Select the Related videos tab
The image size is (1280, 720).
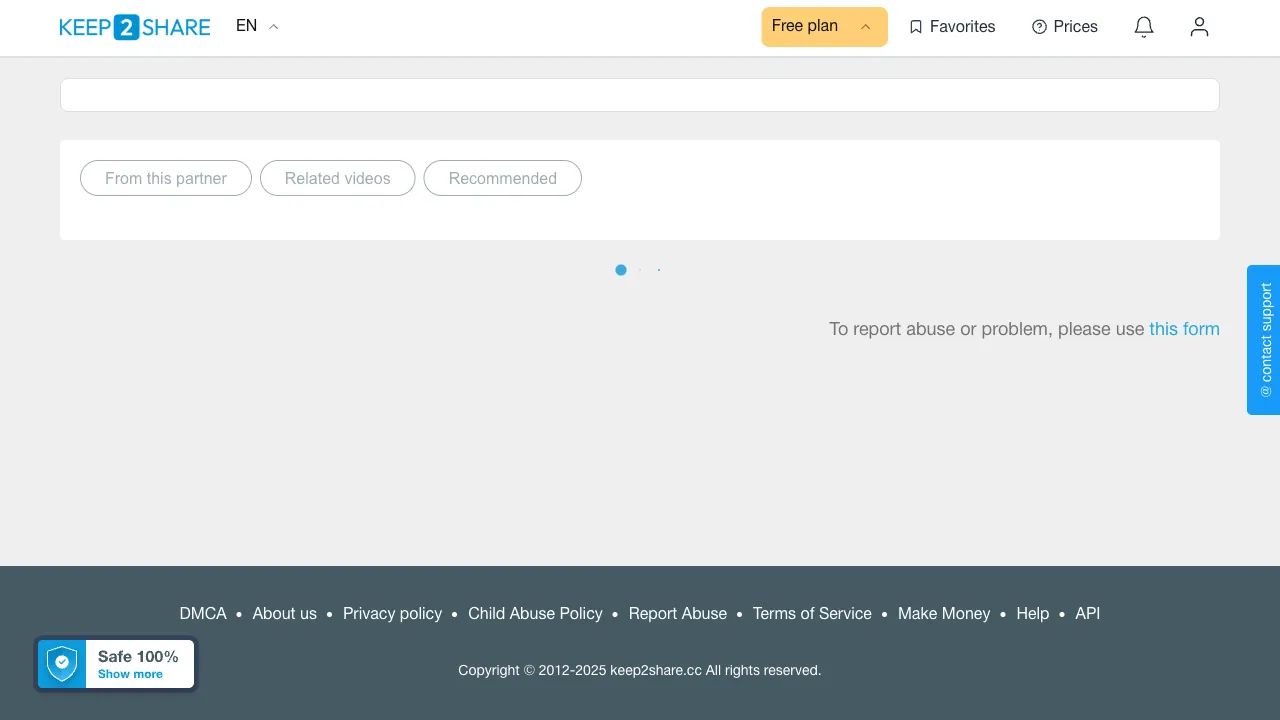[x=338, y=178]
